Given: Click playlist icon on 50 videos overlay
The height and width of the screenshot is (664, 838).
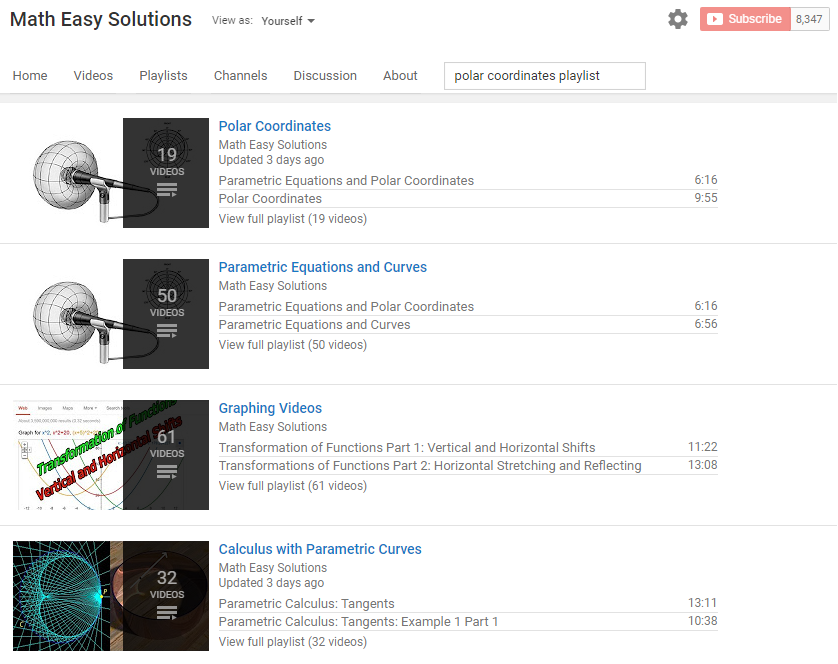Looking at the screenshot, I should pyautogui.click(x=167, y=331).
